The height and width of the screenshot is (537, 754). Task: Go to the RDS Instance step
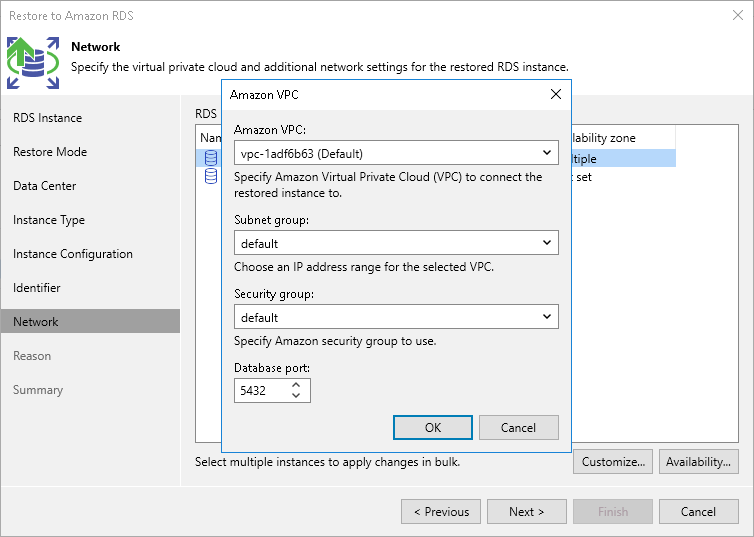pos(47,118)
